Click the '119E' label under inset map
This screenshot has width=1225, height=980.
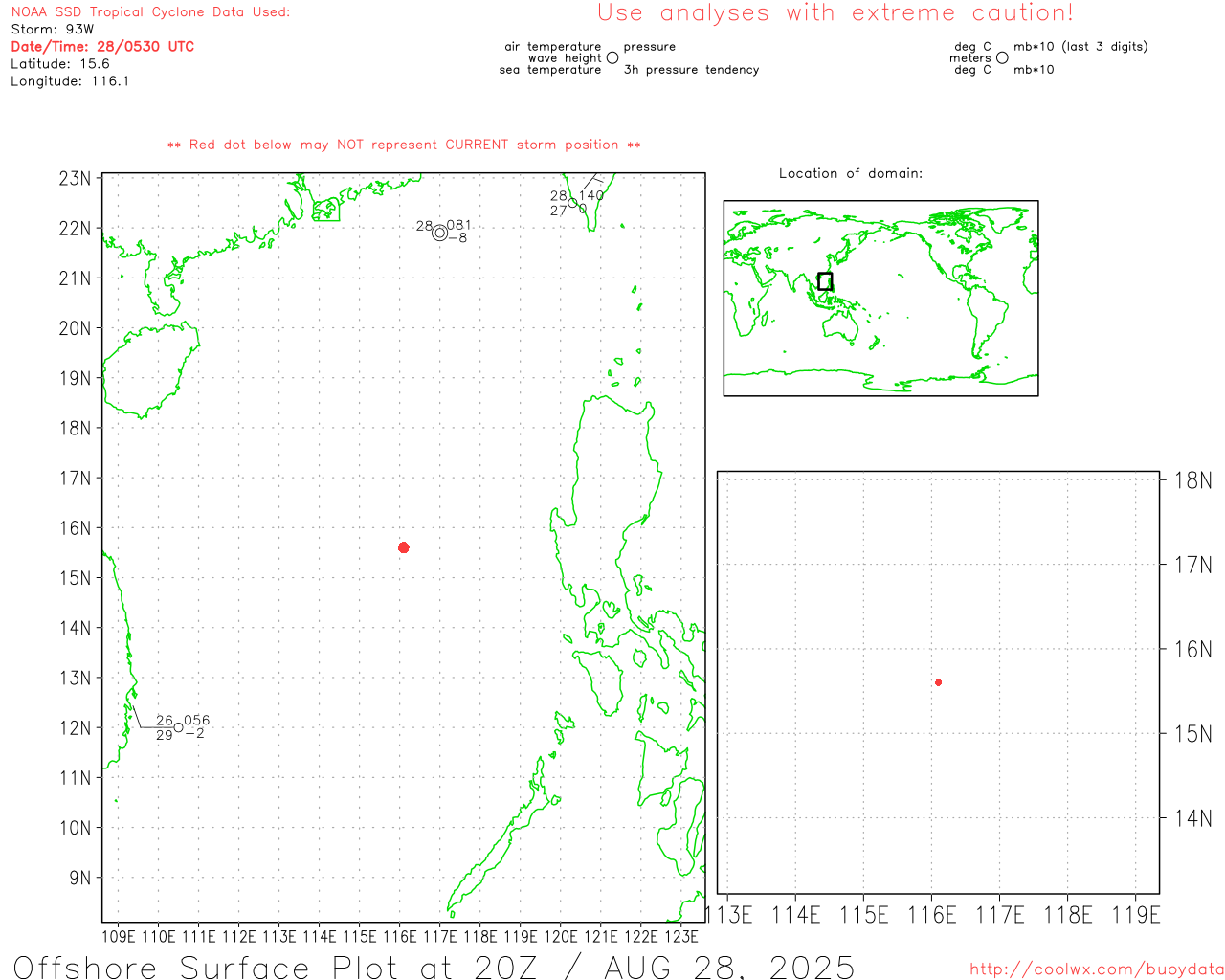pos(1136,915)
